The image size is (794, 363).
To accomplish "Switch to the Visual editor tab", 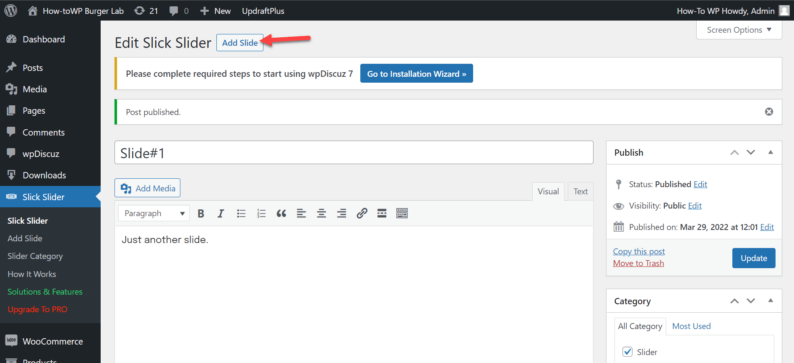I will [x=548, y=191].
